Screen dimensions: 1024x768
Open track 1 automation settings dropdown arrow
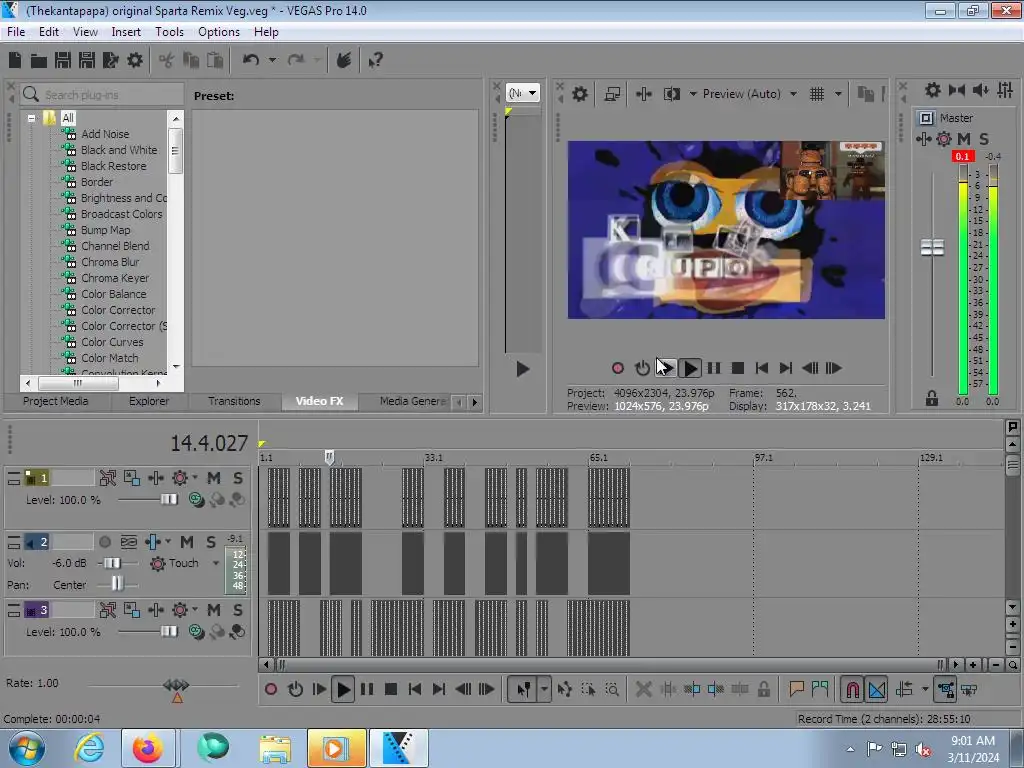[195, 477]
